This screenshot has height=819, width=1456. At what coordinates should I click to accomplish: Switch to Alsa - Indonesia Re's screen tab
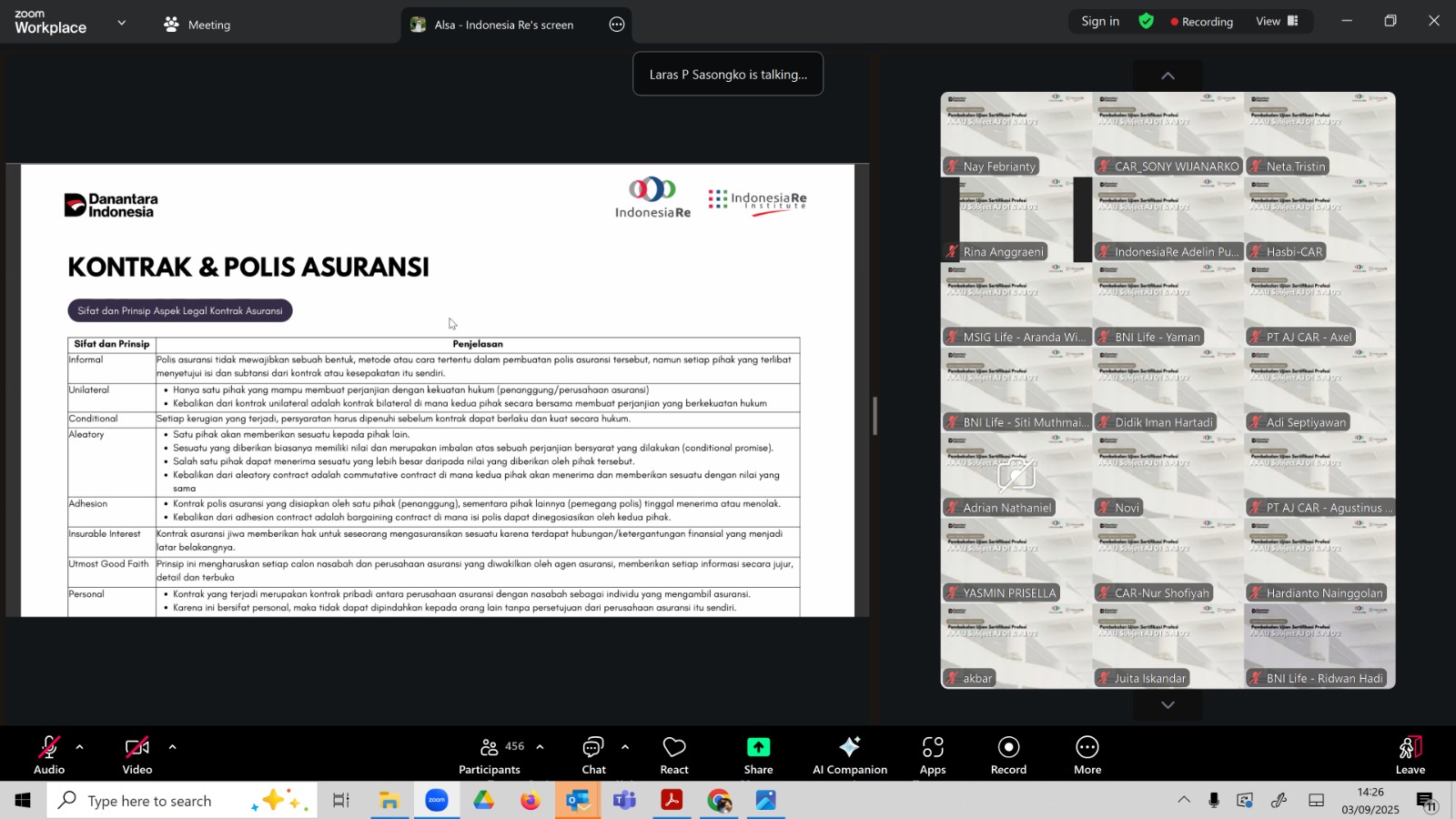tap(503, 25)
